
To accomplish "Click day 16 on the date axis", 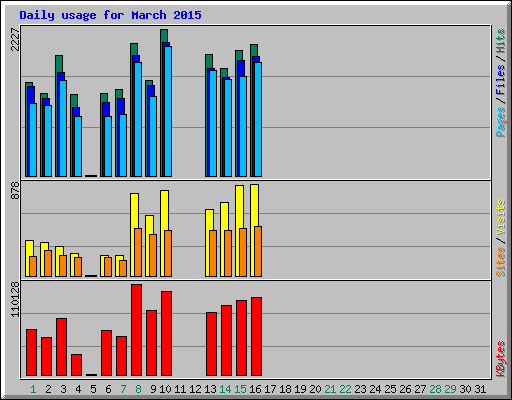I will [255, 389].
